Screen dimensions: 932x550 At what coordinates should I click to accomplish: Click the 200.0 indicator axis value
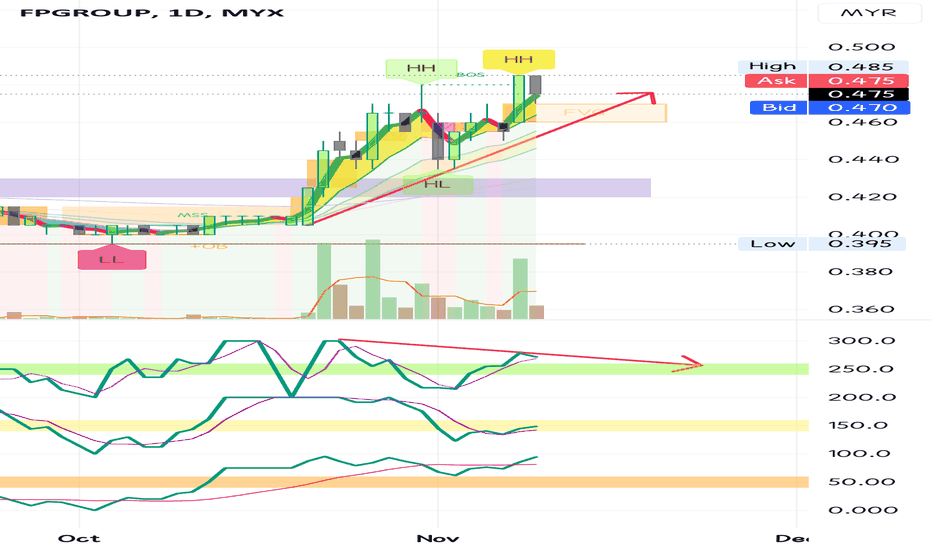pyautogui.click(x=861, y=397)
